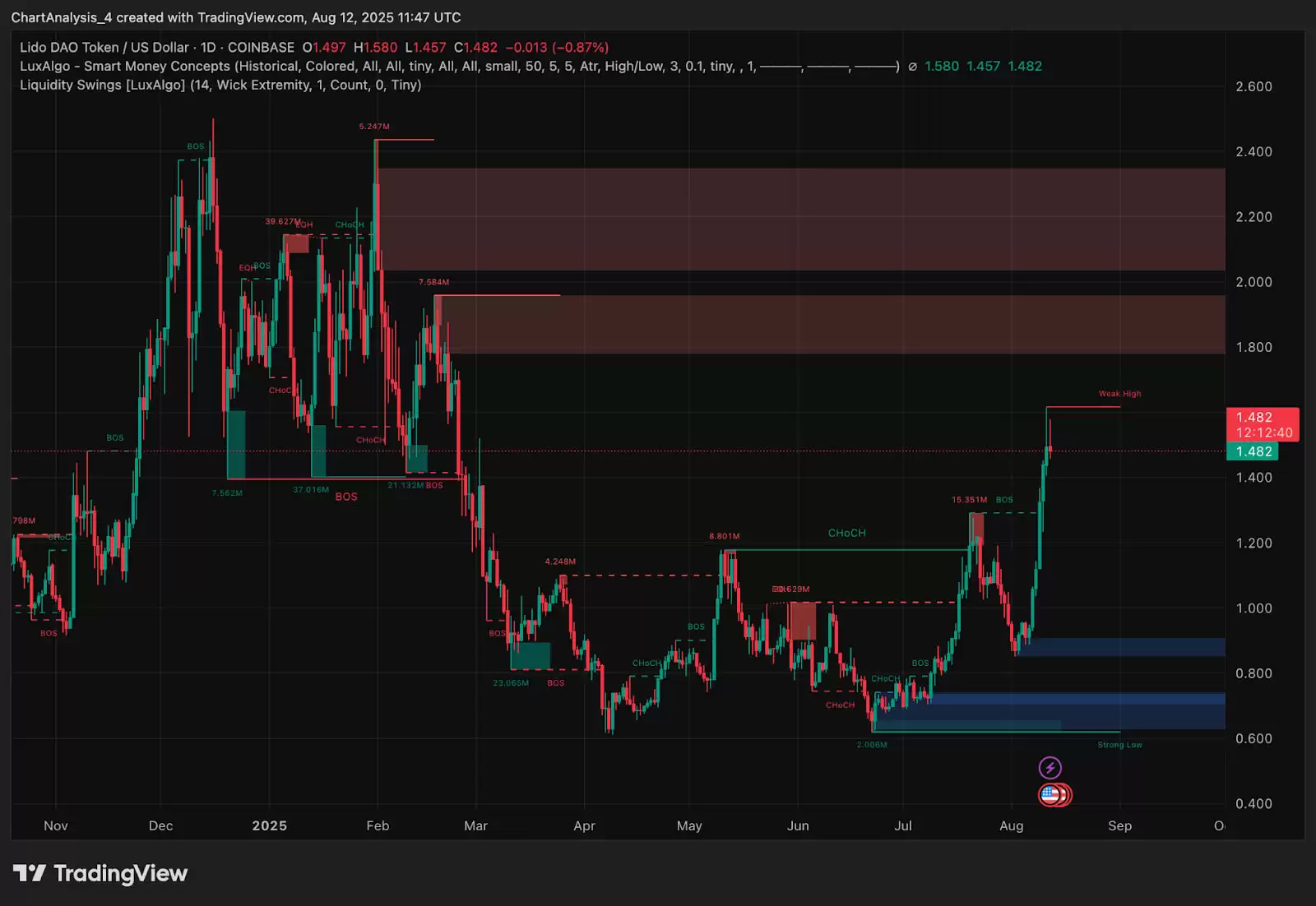
Task: Click the 2.000 level on price axis
Action: coord(1253,282)
